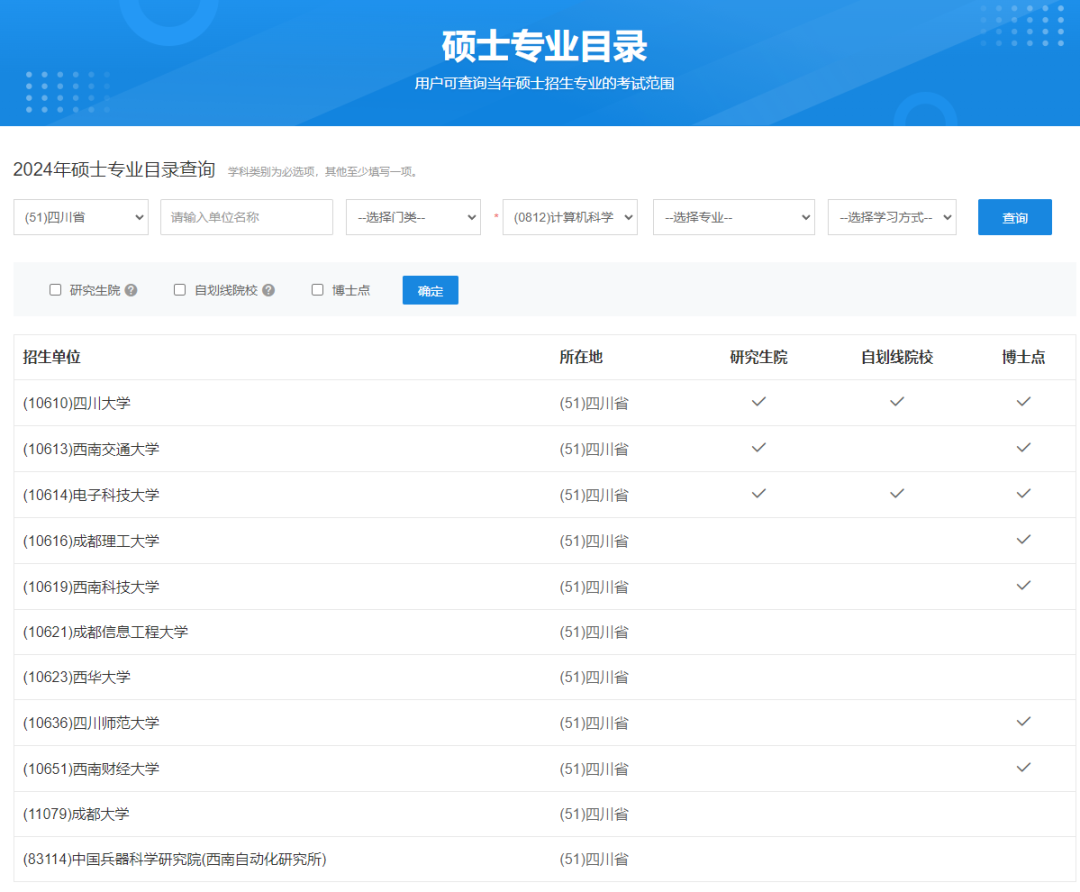Image resolution: width=1080 pixels, height=892 pixels.
Task: Click the 招生单位 column header
Action: (x=52, y=357)
